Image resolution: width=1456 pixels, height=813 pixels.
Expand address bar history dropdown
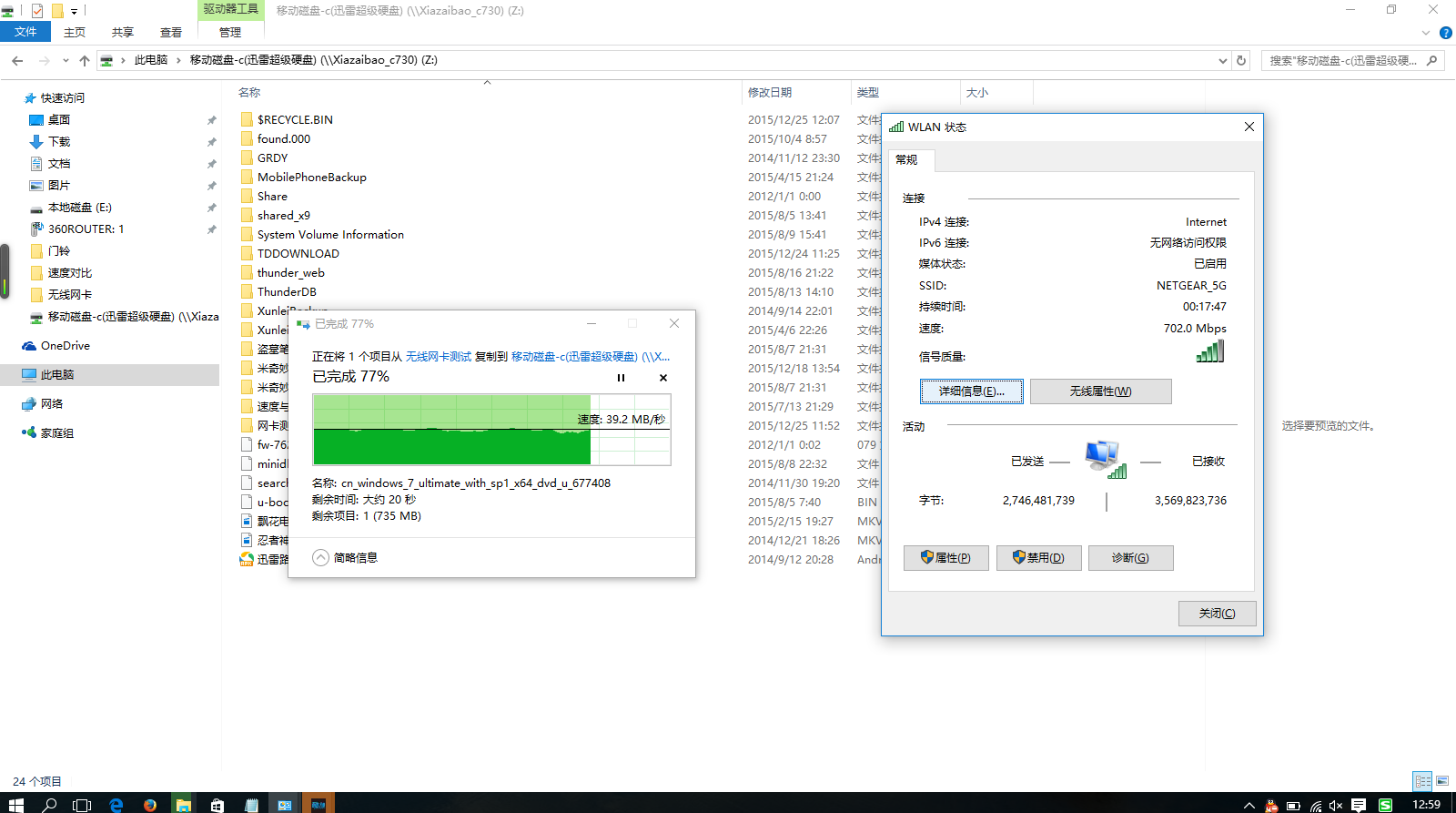pyautogui.click(x=1222, y=60)
